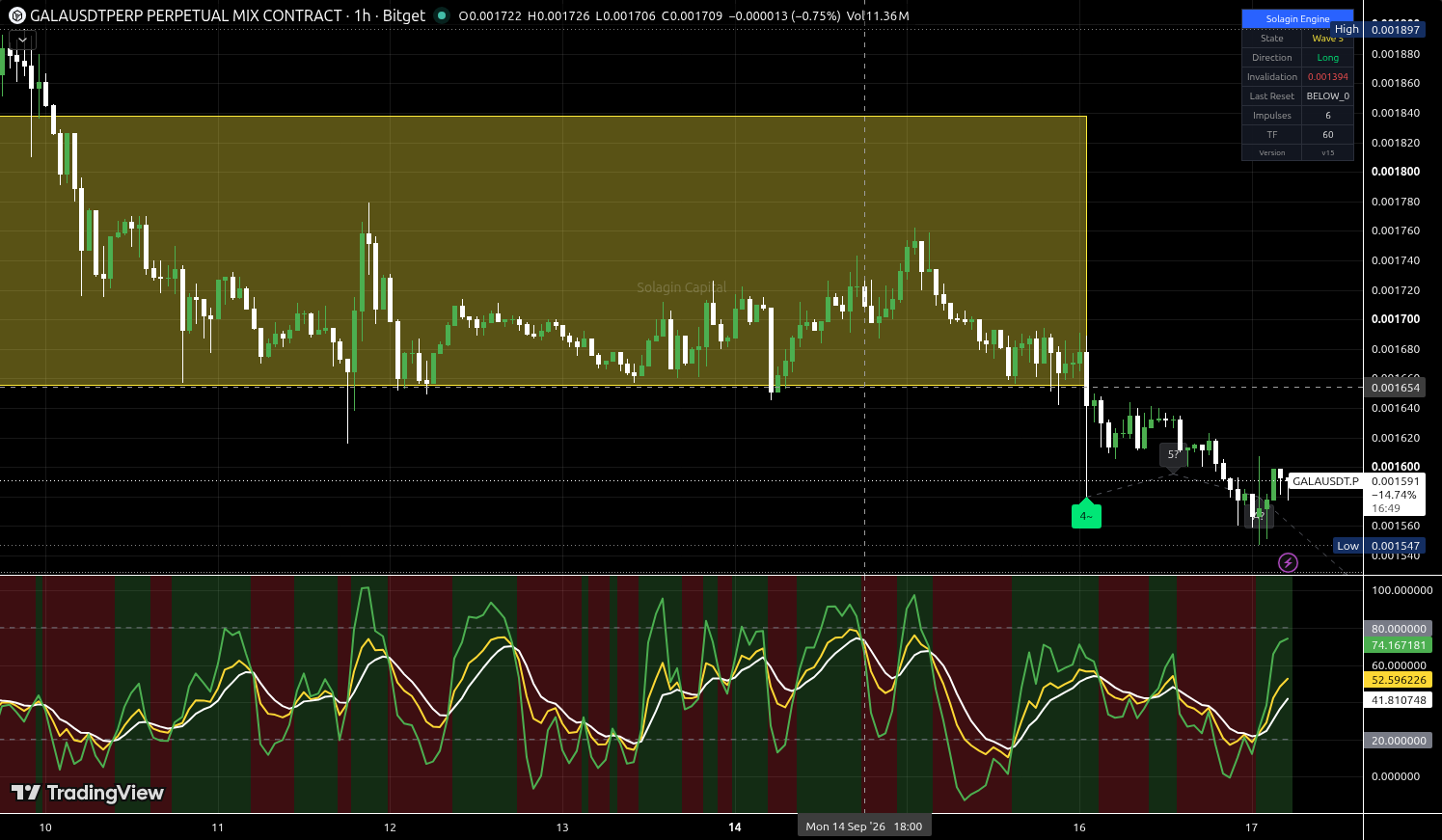Click the green market status dot
The image size is (1442, 840).
coord(442,15)
